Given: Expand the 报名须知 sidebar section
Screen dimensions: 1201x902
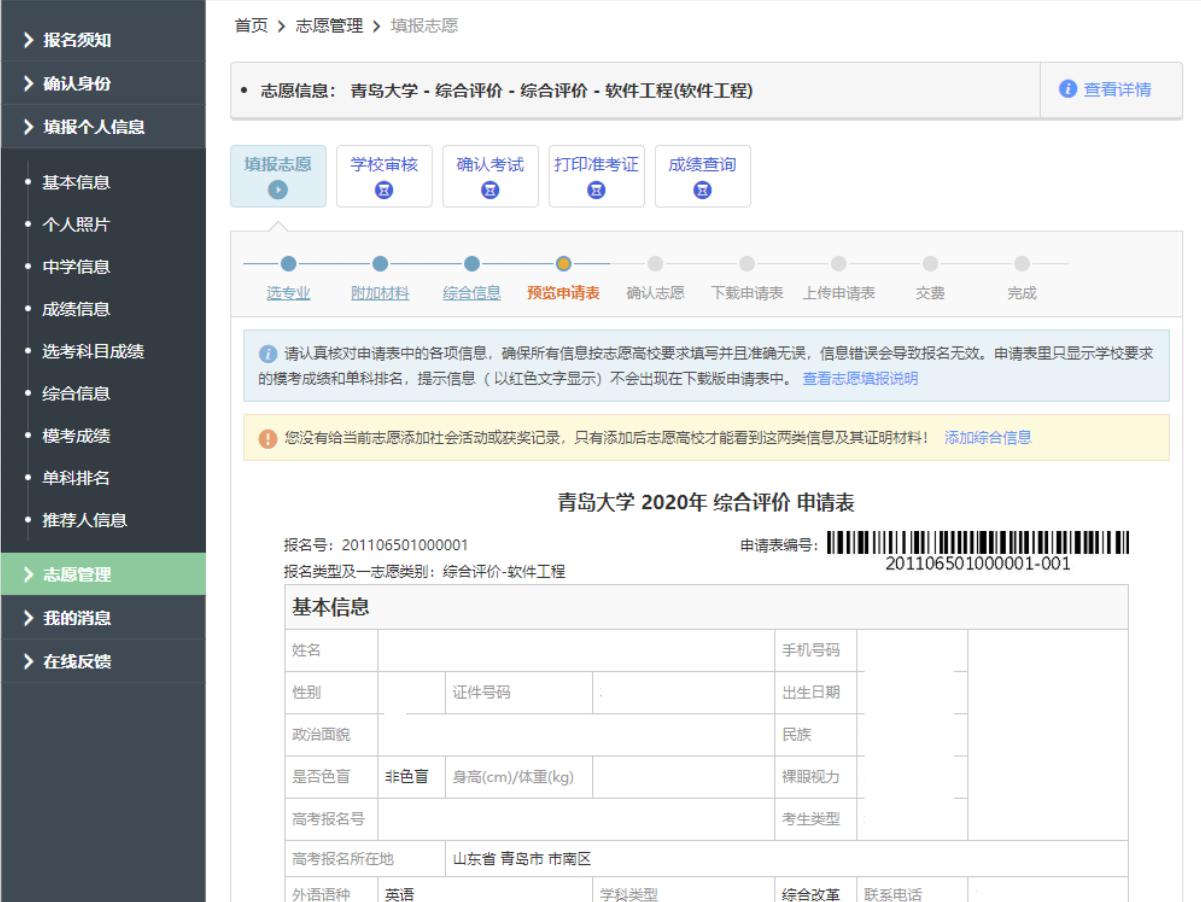Looking at the screenshot, I should [103, 40].
